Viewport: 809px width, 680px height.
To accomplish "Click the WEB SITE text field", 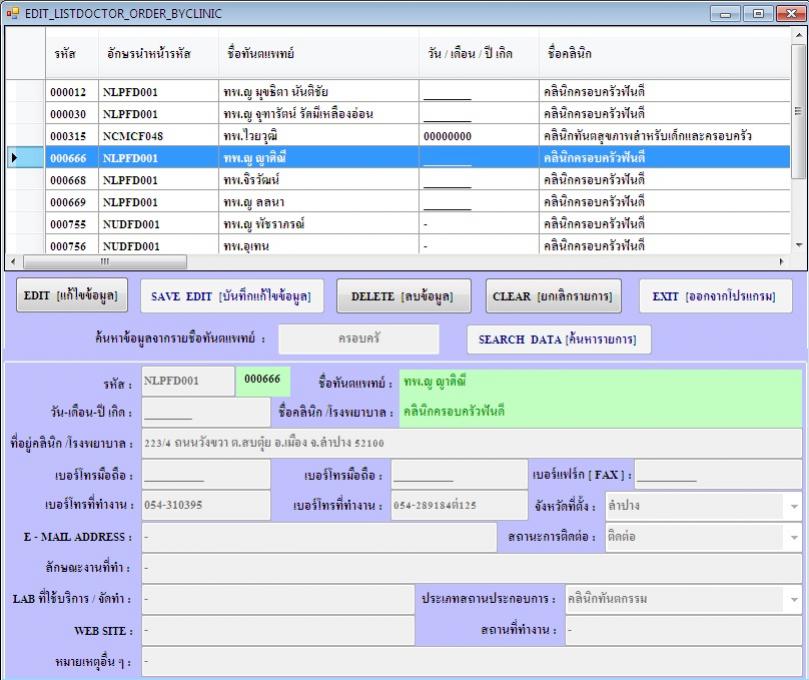I will click(x=277, y=631).
